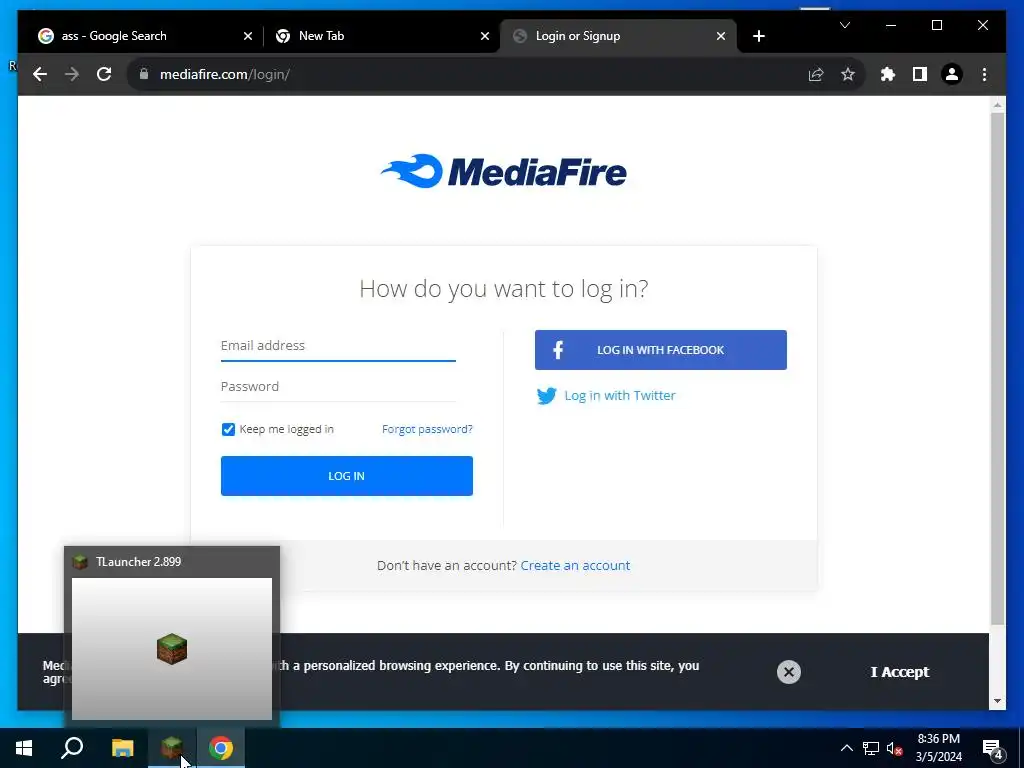Open the 'Create an account' link

pos(575,566)
